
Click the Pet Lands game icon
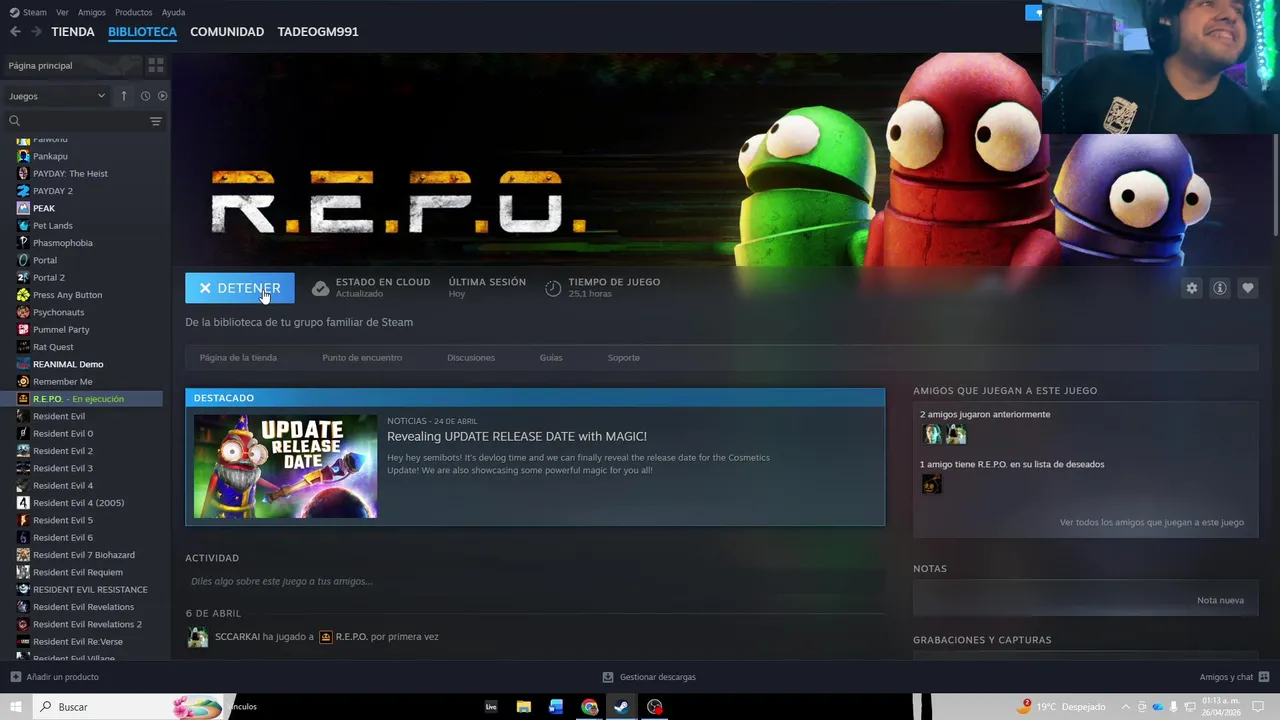click(x=23, y=225)
